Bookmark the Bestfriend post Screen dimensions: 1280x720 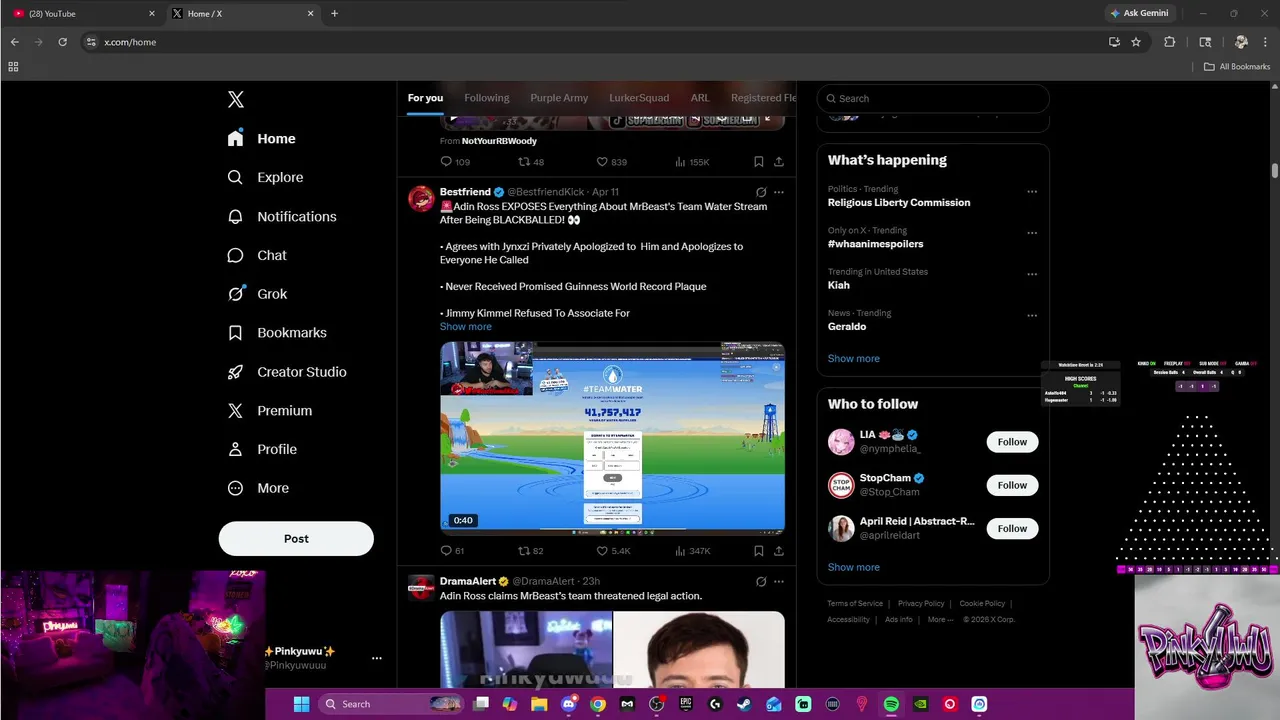pos(759,551)
